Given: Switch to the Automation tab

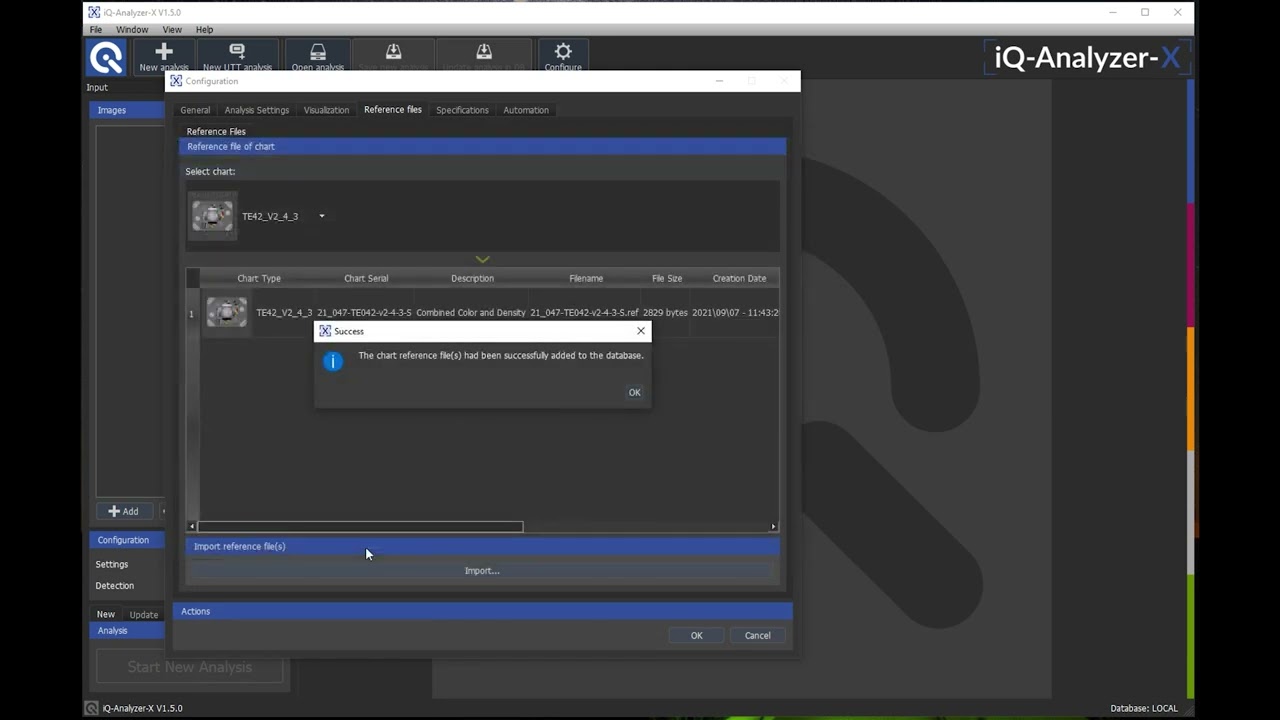Looking at the screenshot, I should coord(526,110).
